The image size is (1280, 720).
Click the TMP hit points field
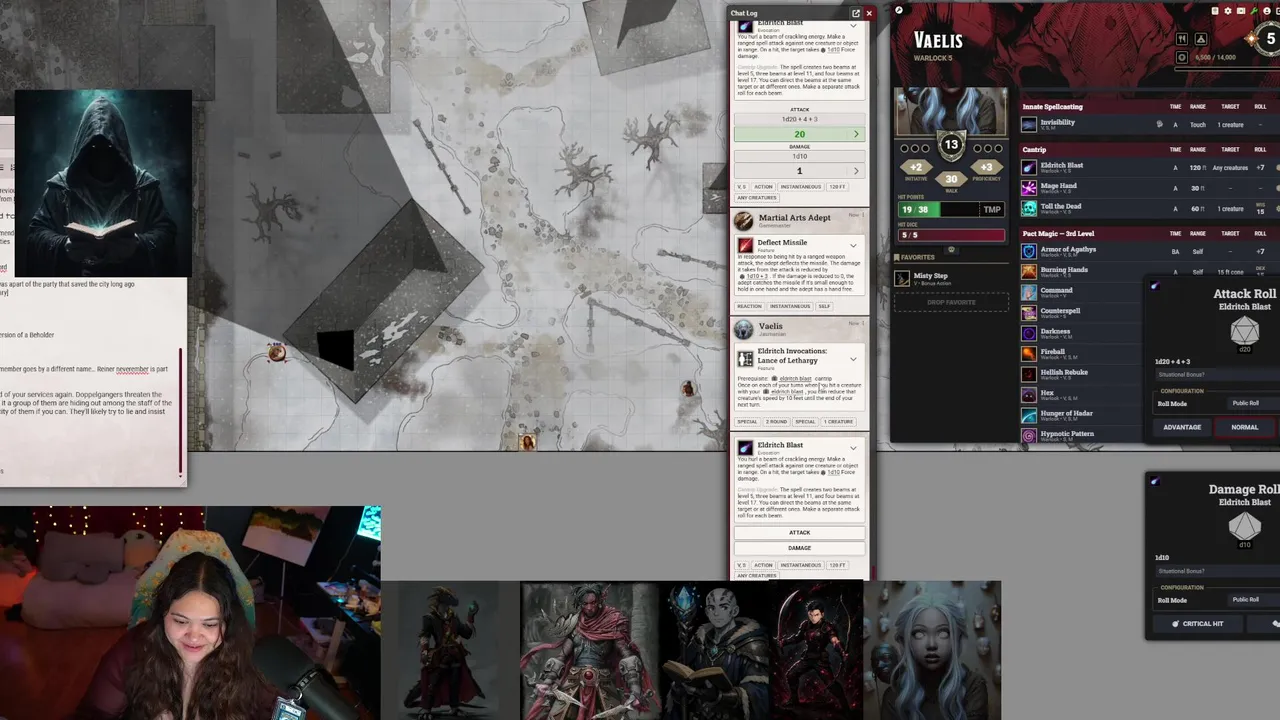coord(991,210)
